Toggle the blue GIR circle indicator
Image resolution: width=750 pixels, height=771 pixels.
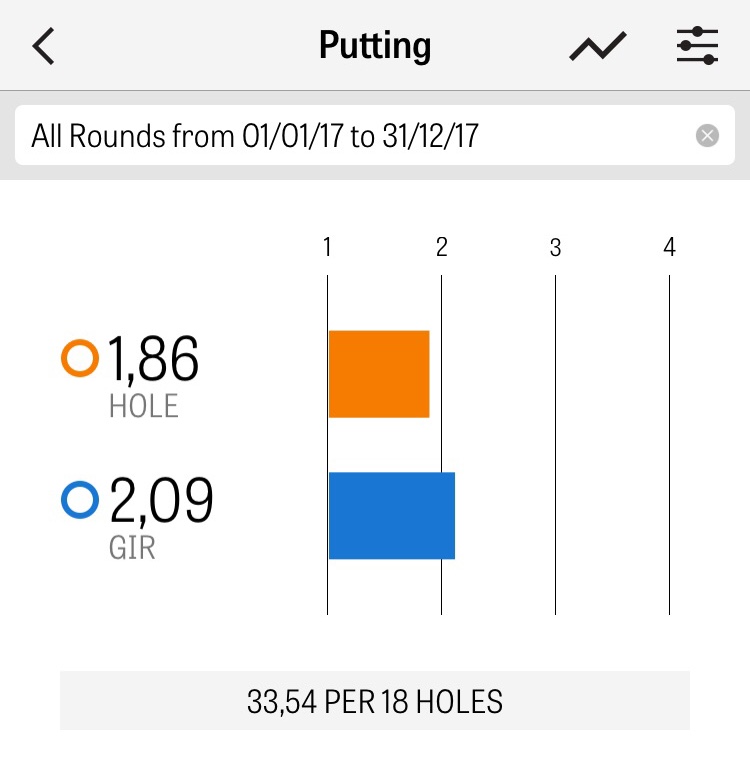[80, 500]
